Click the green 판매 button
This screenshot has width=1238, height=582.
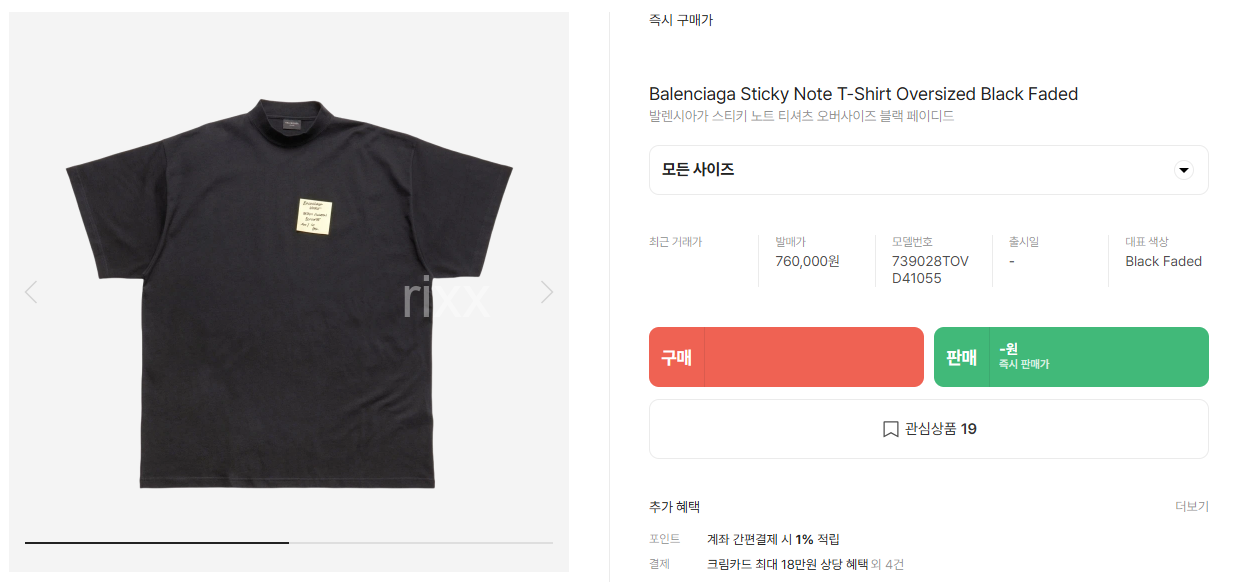pos(1071,357)
